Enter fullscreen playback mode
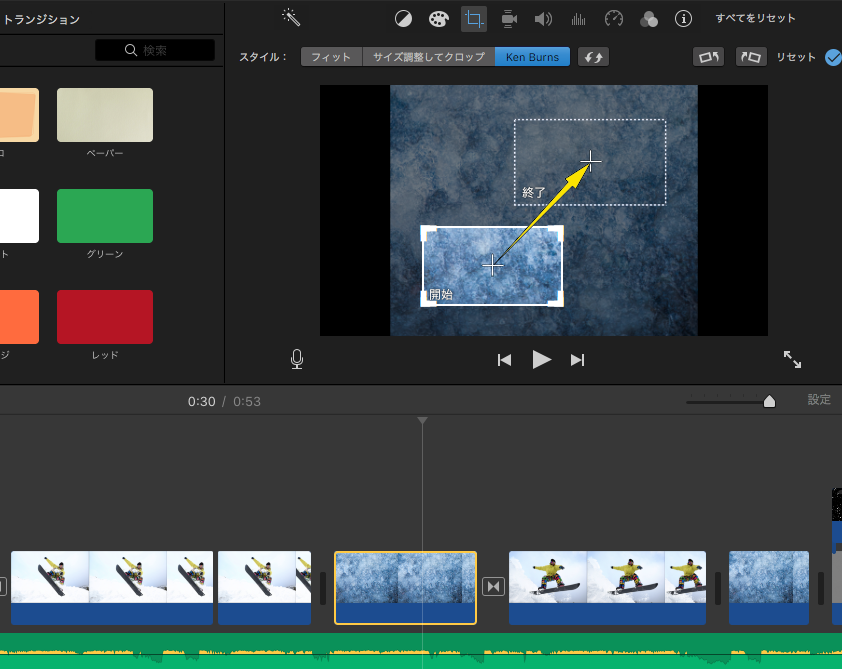This screenshot has width=842, height=669. pyautogui.click(x=792, y=359)
